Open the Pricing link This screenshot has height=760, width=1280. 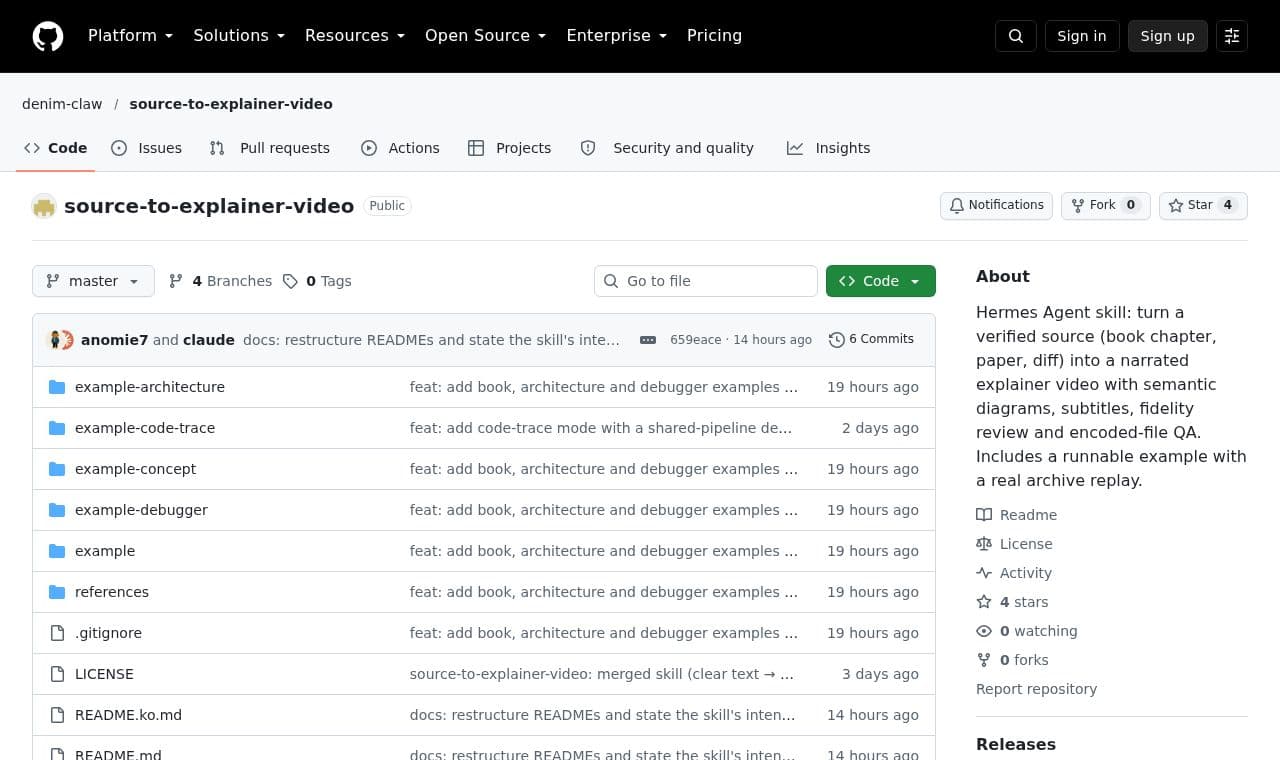tap(714, 36)
